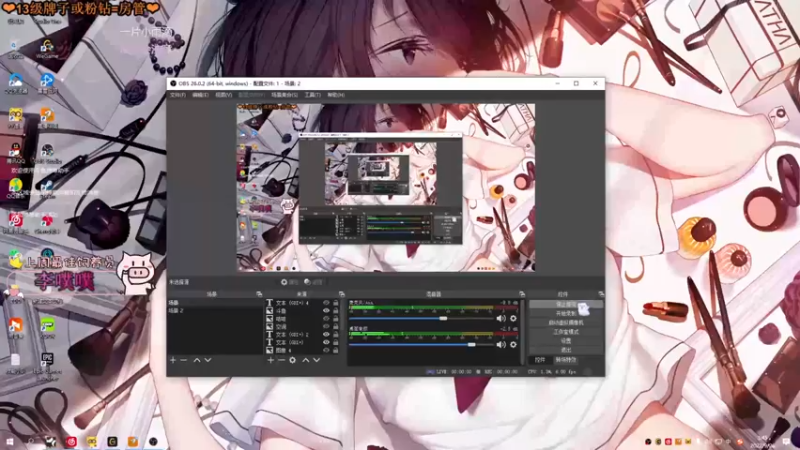Click the OBS preview canvas

[x=386, y=187]
